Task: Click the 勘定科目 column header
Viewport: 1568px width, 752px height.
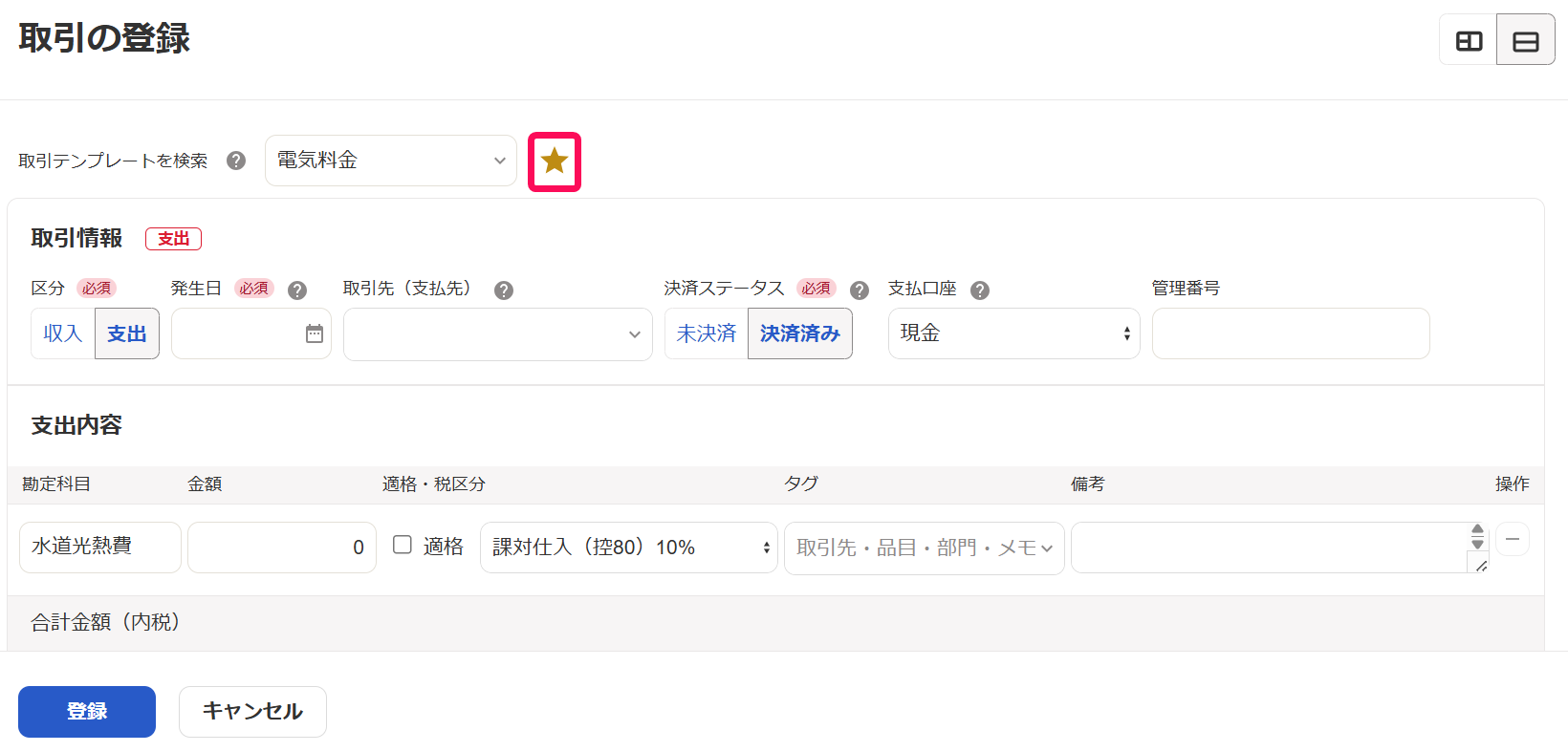Action: [56, 484]
